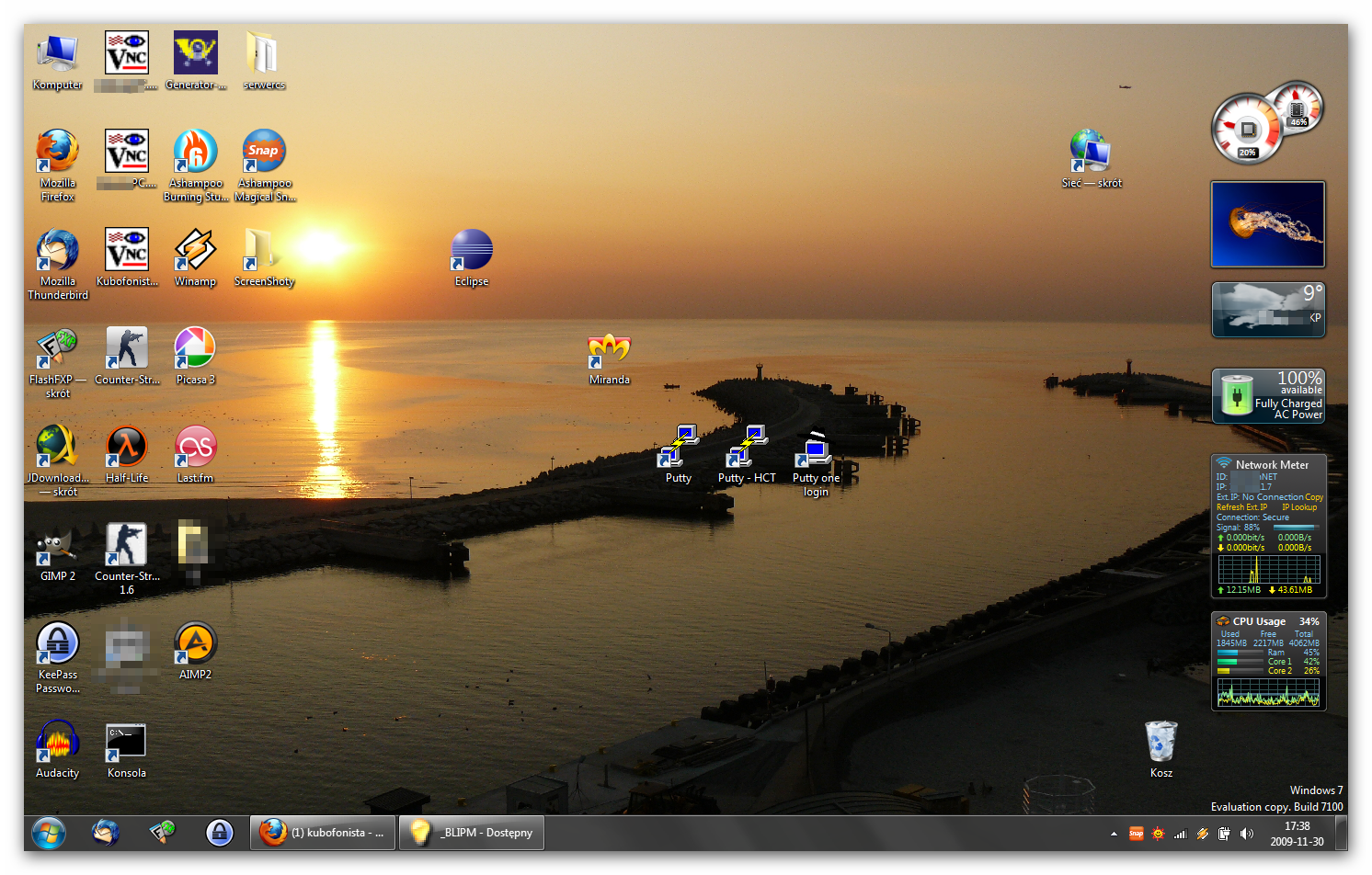
Task: Open the Kosz recycle bin
Action: 1160,743
